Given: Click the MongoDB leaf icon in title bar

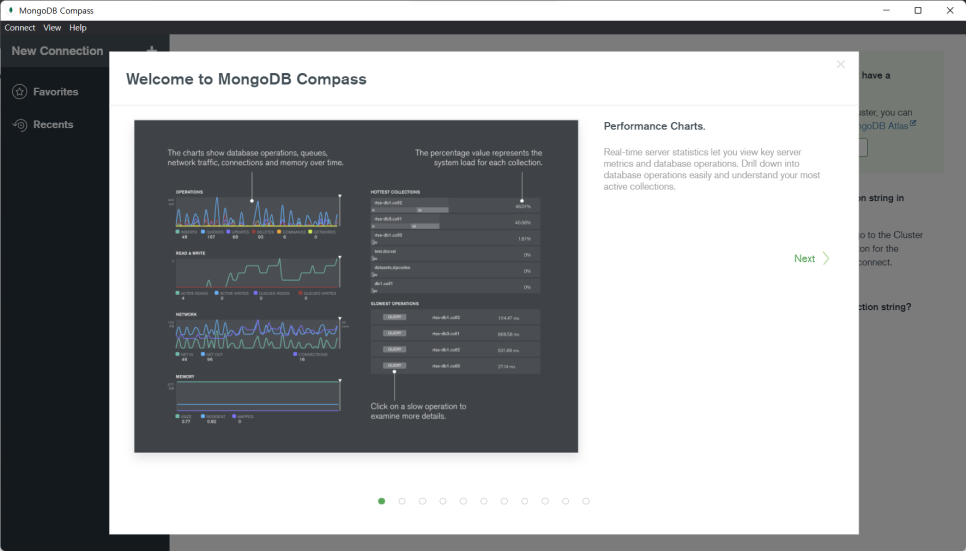Looking at the screenshot, I should [x=10, y=10].
